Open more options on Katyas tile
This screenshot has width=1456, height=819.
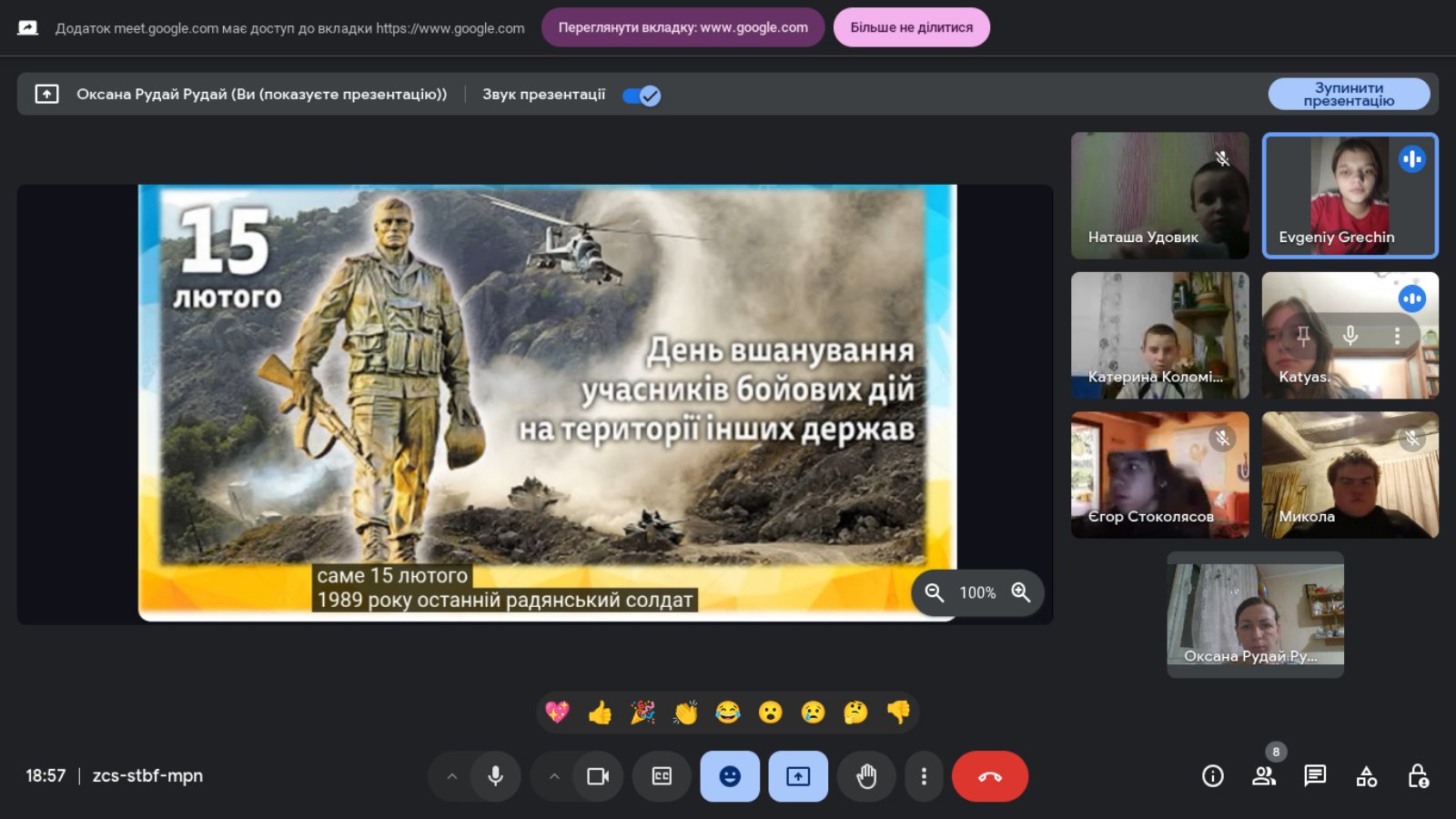click(x=1398, y=336)
